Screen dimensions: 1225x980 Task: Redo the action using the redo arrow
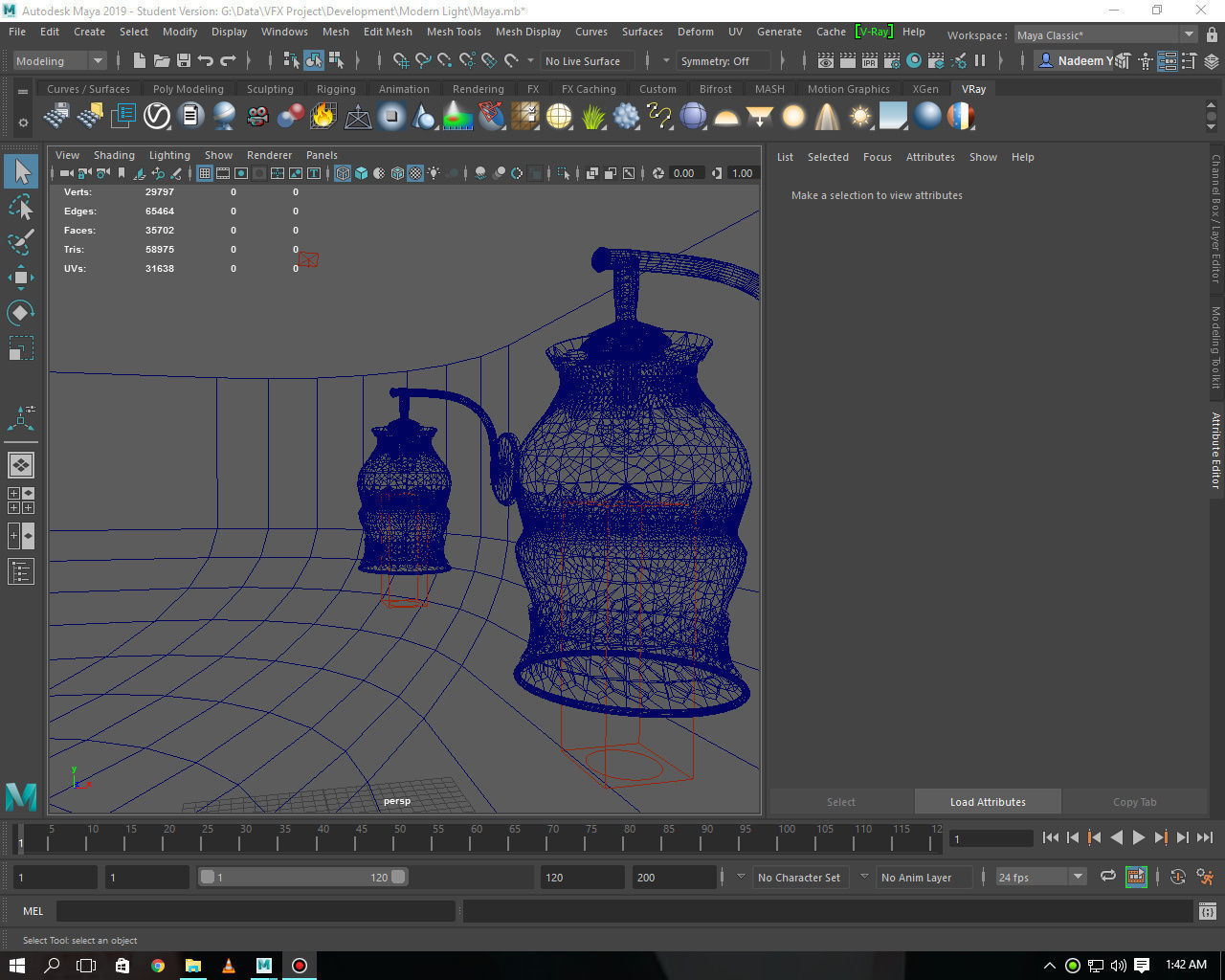(x=228, y=60)
